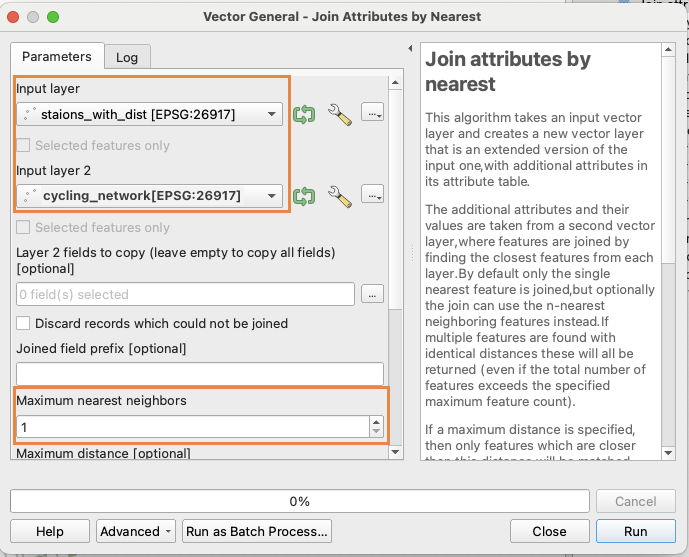Screen dimensions: 689x557
Task: Select the Parameters tab
Action: [x=57, y=57]
